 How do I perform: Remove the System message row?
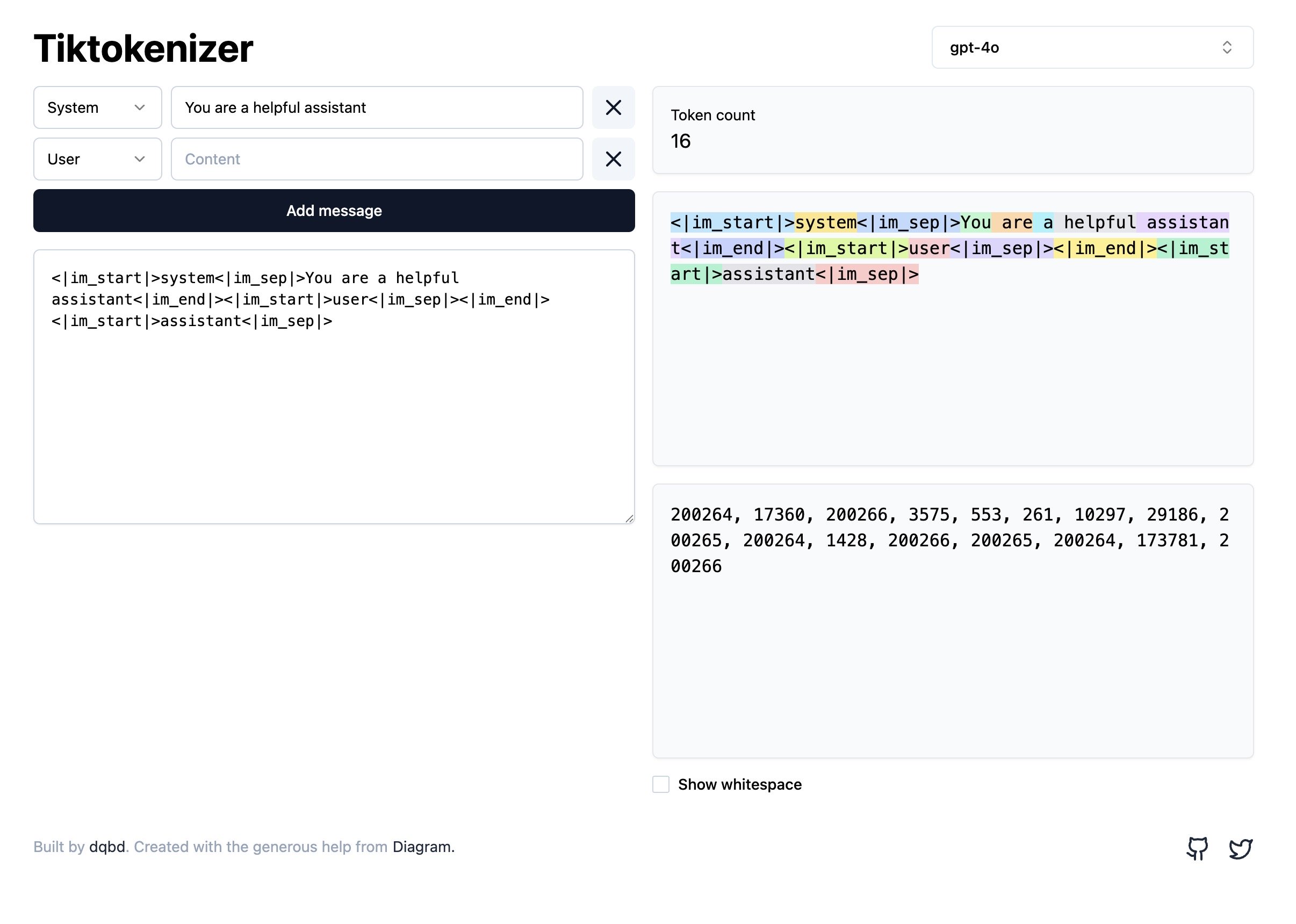pyautogui.click(x=613, y=107)
